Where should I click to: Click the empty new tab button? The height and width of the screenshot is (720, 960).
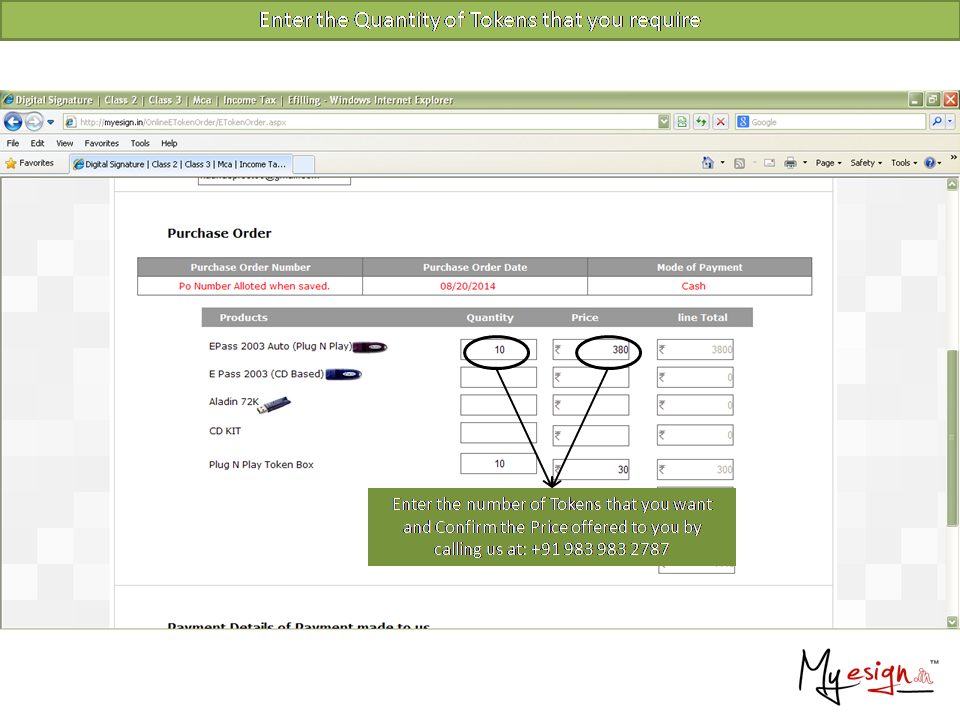pos(304,164)
